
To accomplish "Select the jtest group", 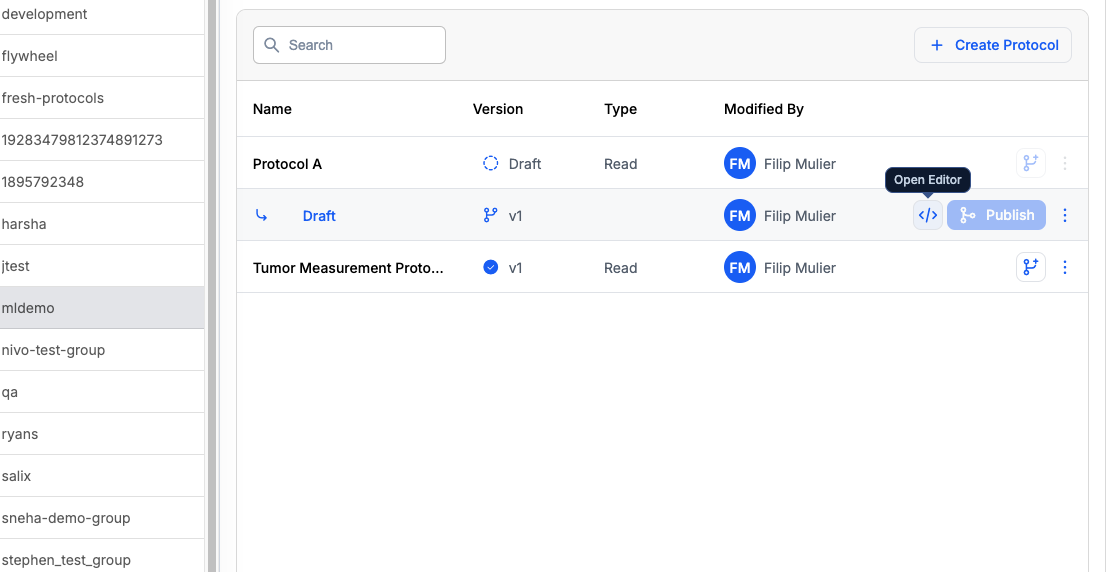I will [102, 266].
